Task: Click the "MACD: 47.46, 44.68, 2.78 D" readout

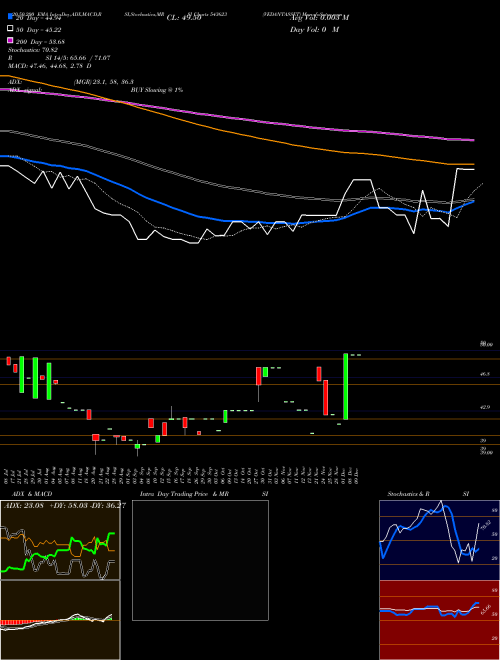Action: (x=50, y=66)
